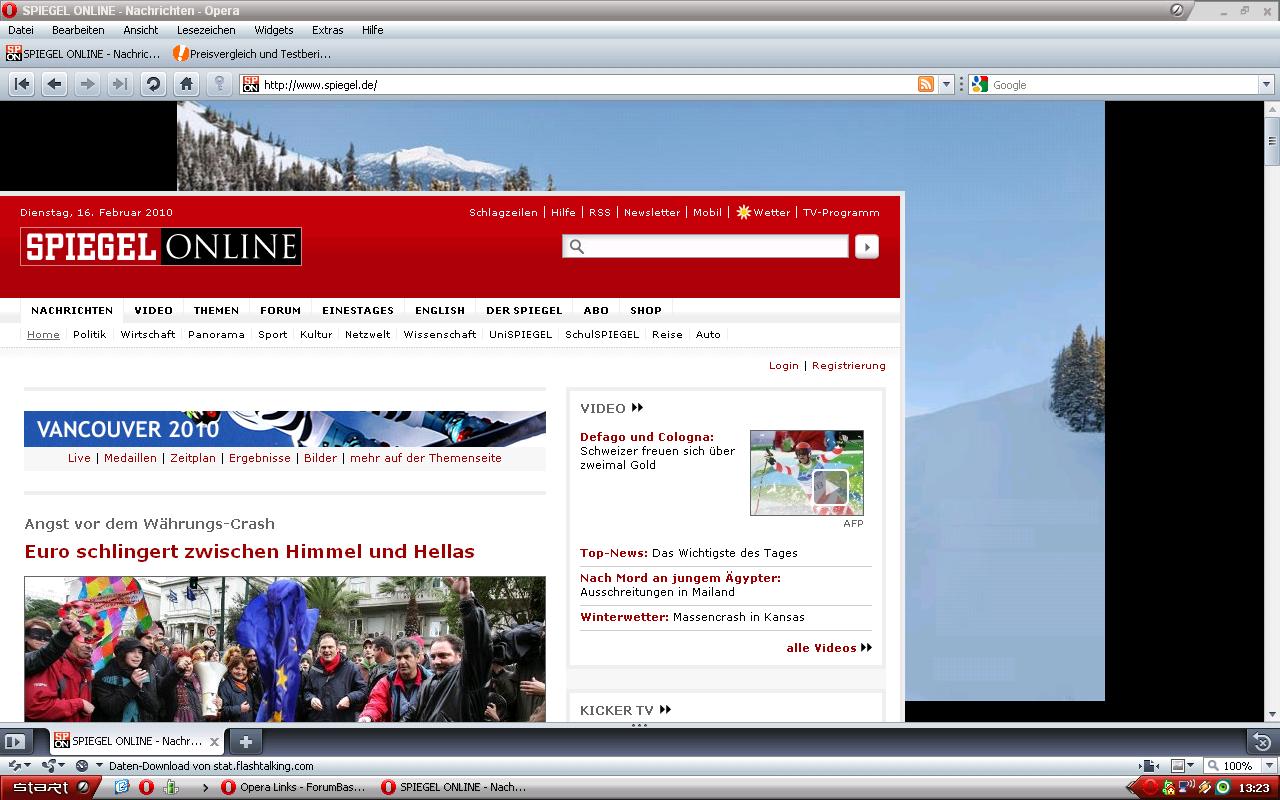Click the fast forward navigation button
The image size is (1280, 800).
(120, 85)
